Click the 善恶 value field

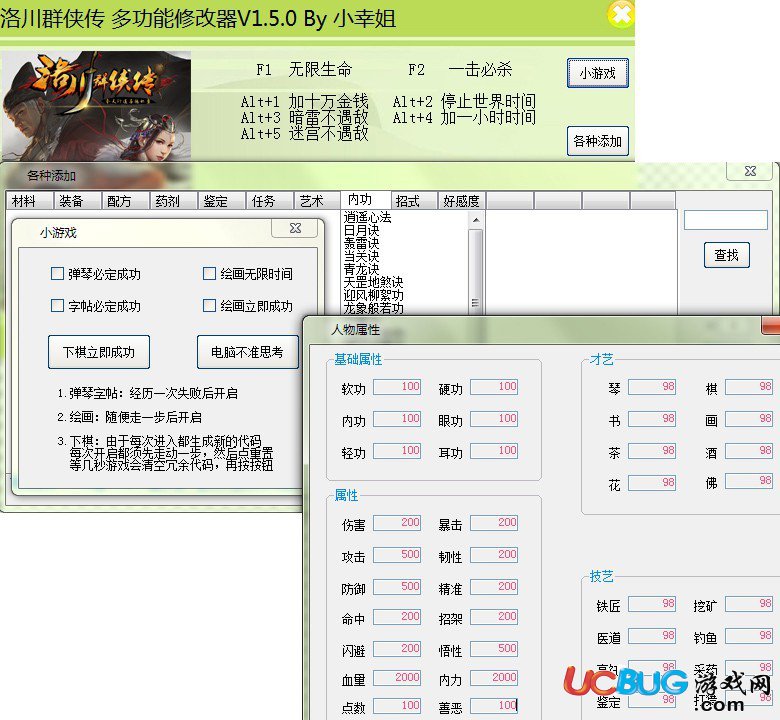(494, 706)
